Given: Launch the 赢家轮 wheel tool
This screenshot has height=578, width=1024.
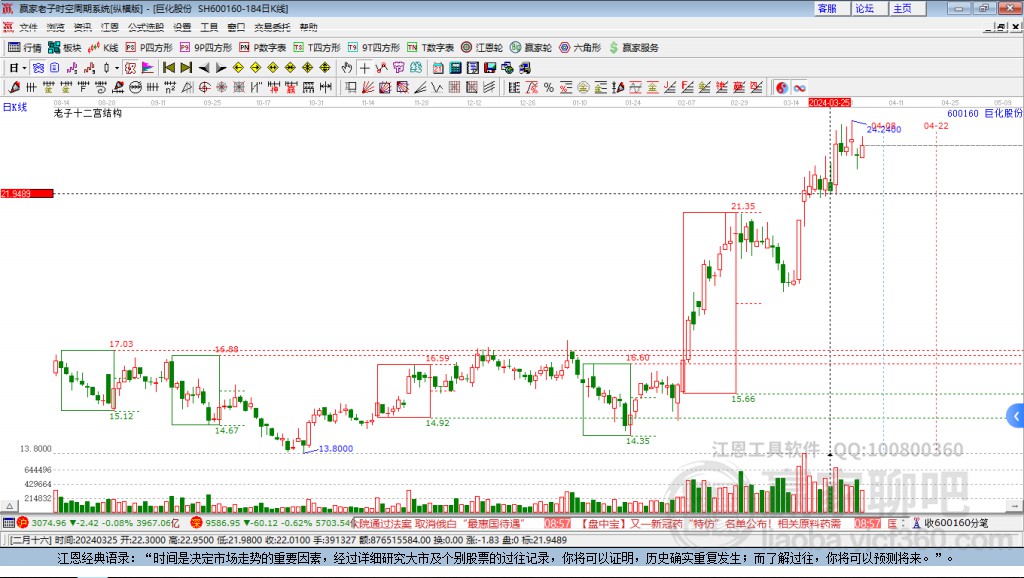Looking at the screenshot, I should [x=531, y=48].
